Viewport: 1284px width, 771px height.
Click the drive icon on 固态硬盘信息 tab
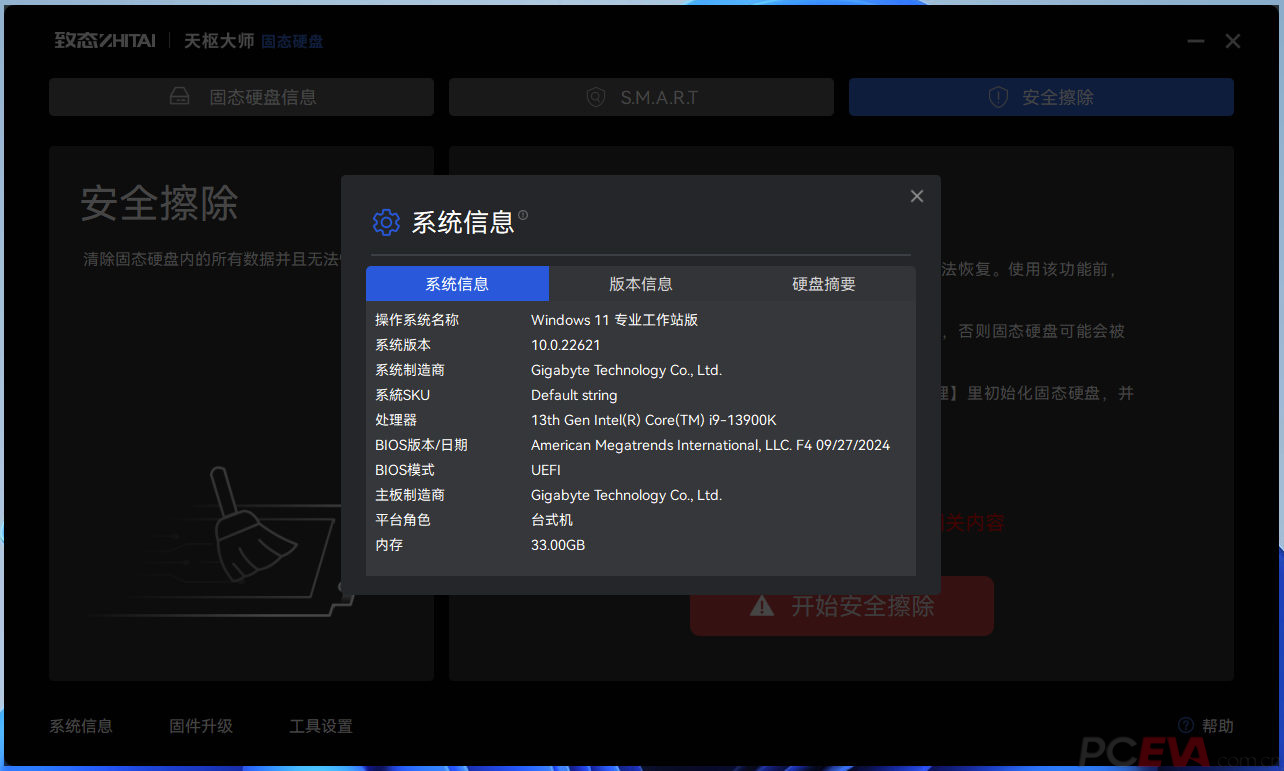(180, 97)
